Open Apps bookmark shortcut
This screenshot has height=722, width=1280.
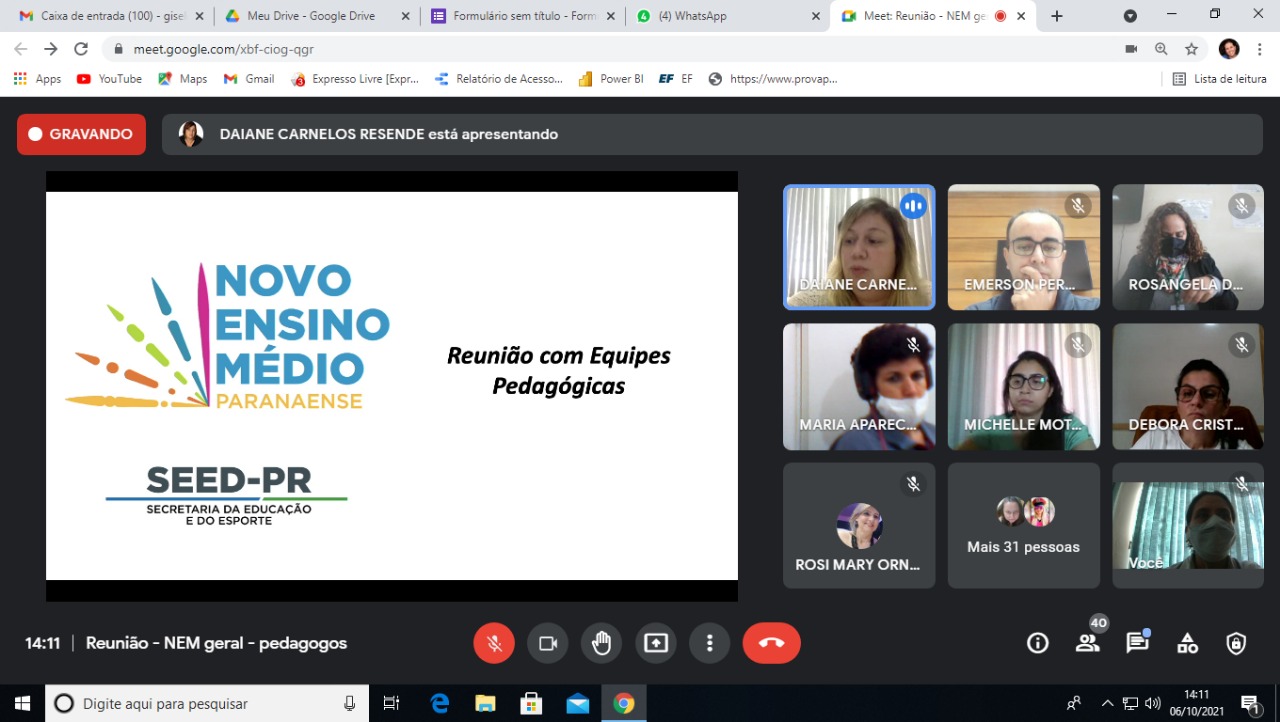pos(38,79)
